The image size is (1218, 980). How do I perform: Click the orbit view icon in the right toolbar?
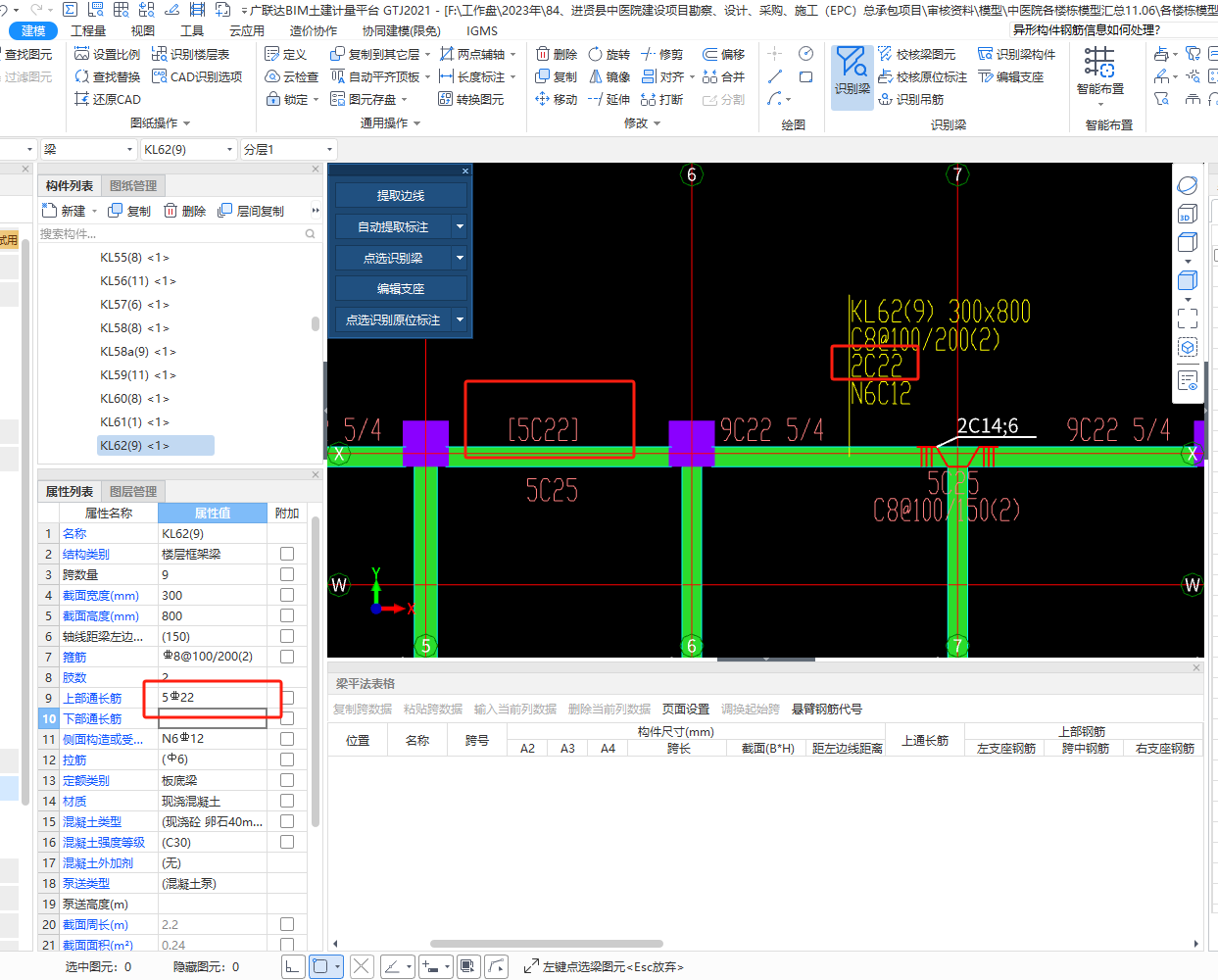point(1188,185)
